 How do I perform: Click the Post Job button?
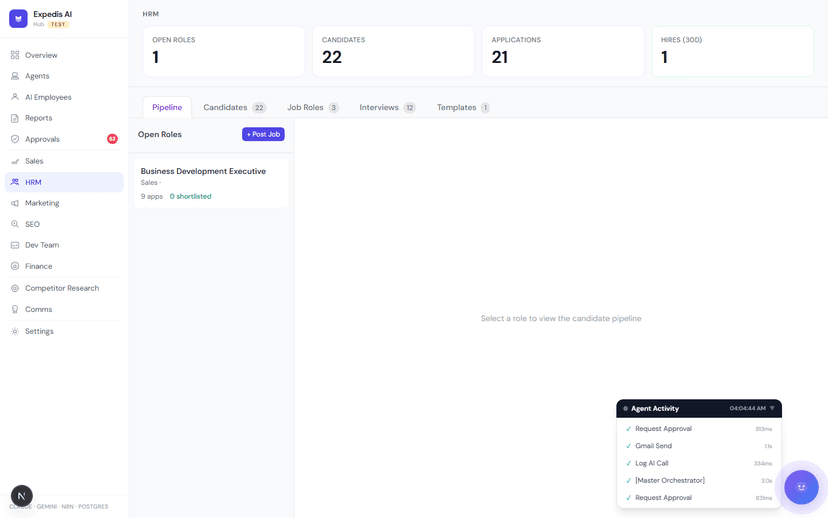[263, 134]
